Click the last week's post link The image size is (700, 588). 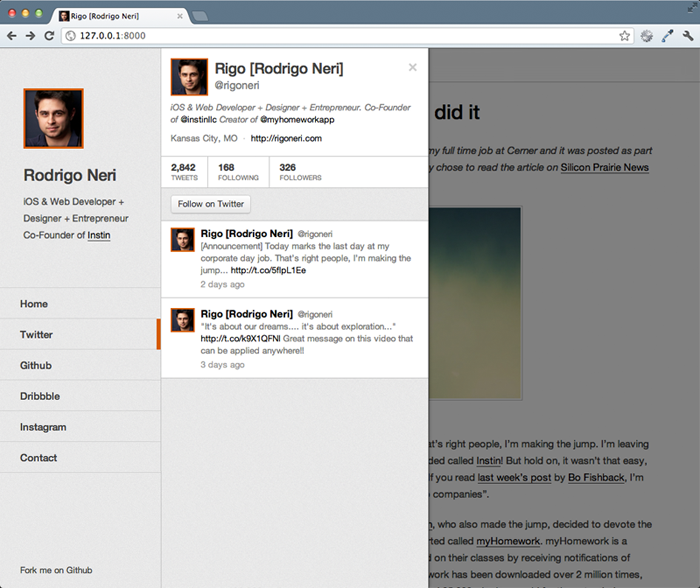(514, 477)
